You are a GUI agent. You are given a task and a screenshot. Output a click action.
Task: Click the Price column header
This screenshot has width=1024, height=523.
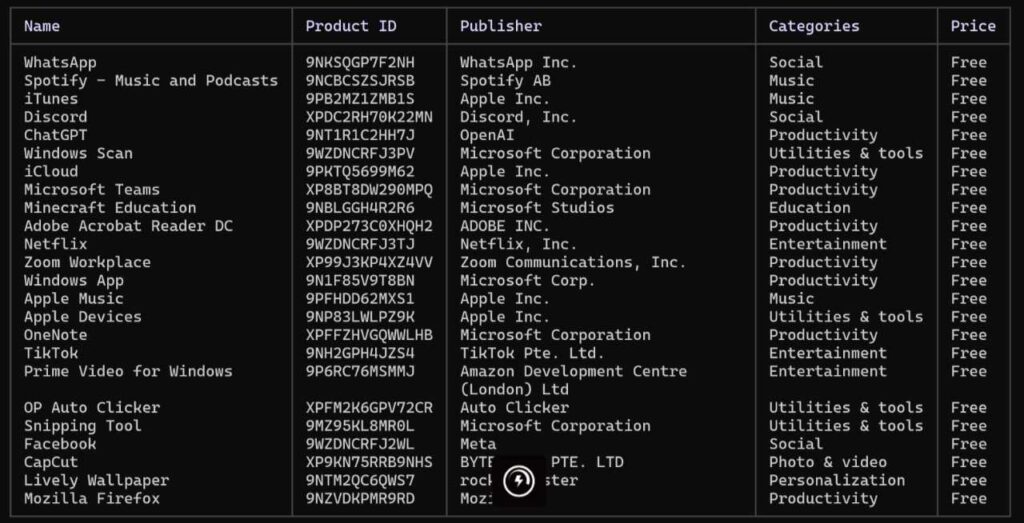pyautogui.click(x=972, y=26)
